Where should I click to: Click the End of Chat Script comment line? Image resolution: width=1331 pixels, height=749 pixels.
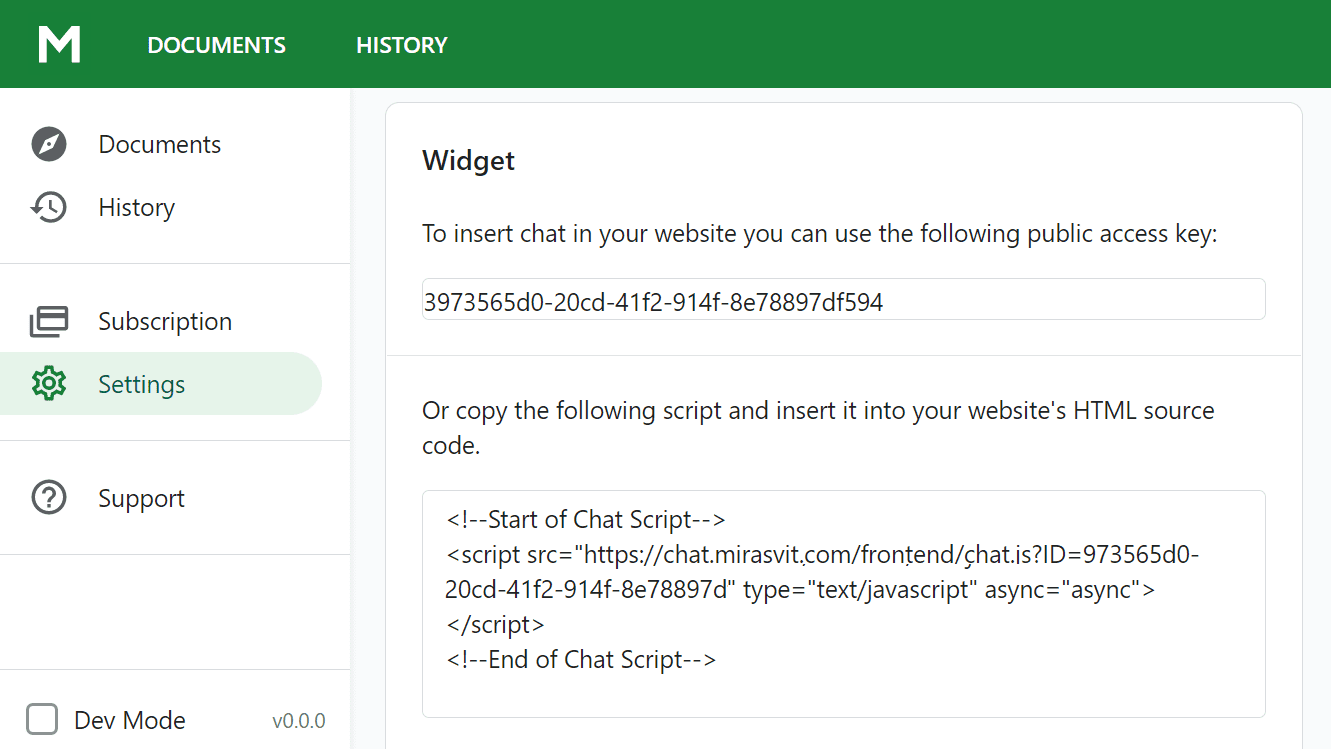pyautogui.click(x=581, y=660)
